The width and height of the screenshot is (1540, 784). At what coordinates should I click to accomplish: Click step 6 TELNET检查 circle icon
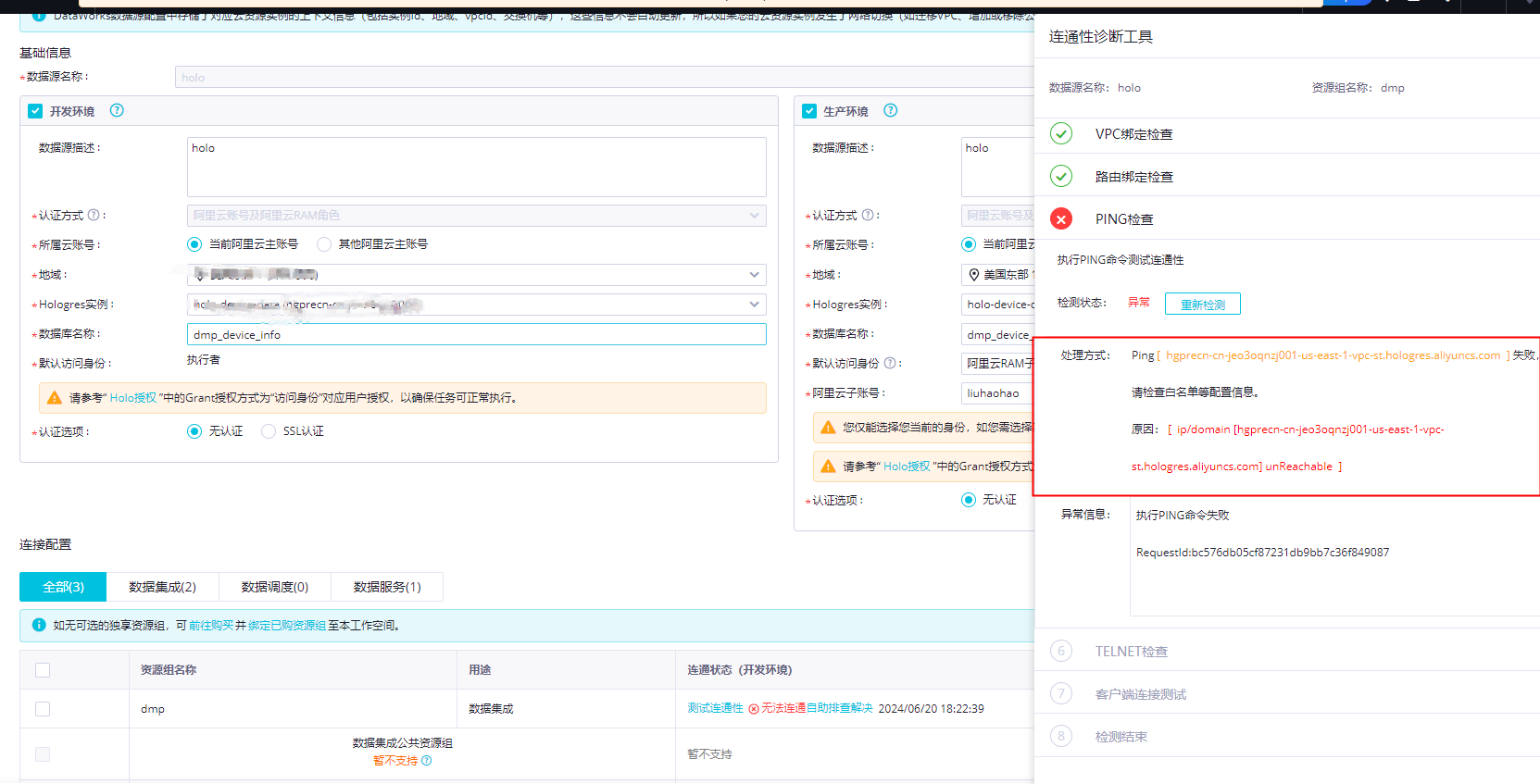click(1061, 651)
